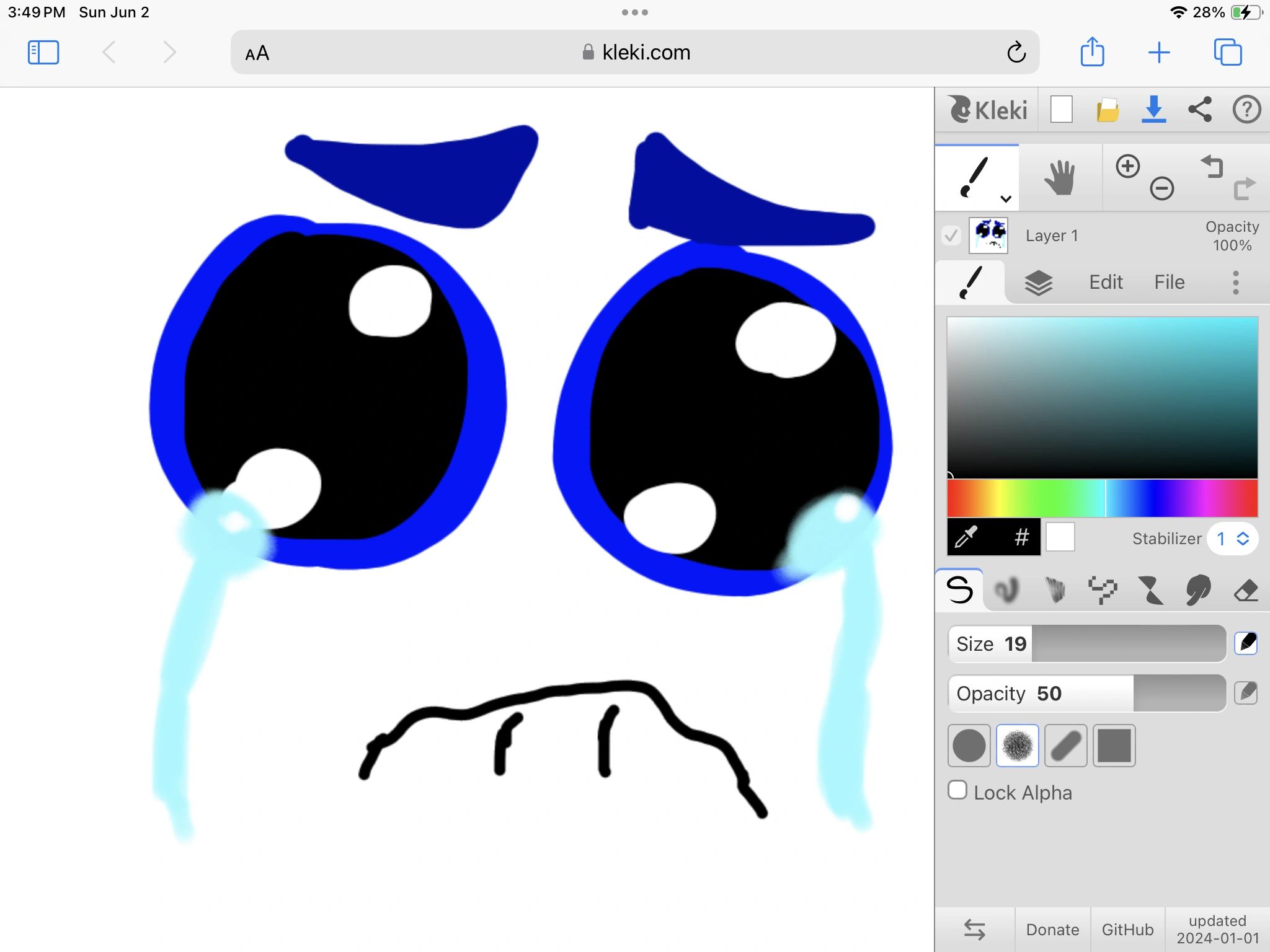Toggle pressure sensitivity for opacity
Screen dimensions: 1270x952
click(1245, 693)
